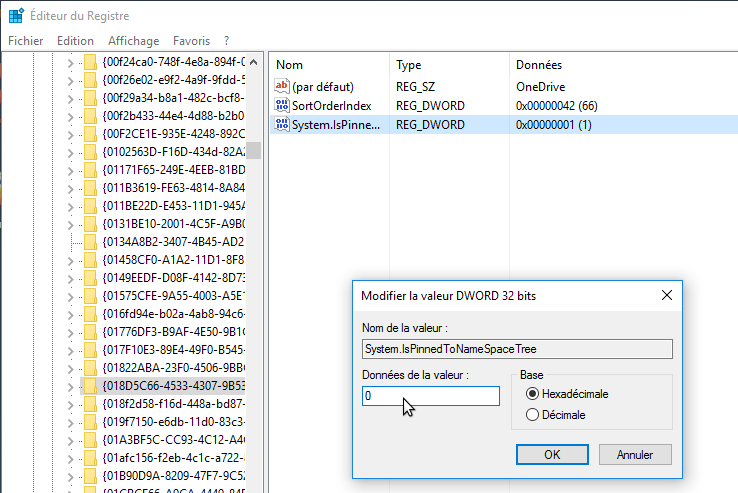The height and width of the screenshot is (493, 738).
Task: Click folder icon of {0149EEDF-D08F-4142-8D73
Action: (90, 278)
